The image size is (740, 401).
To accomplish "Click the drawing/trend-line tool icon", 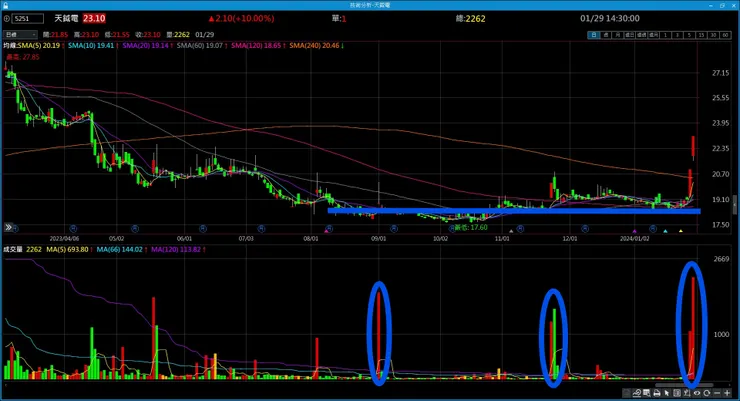I will click(x=637, y=393).
